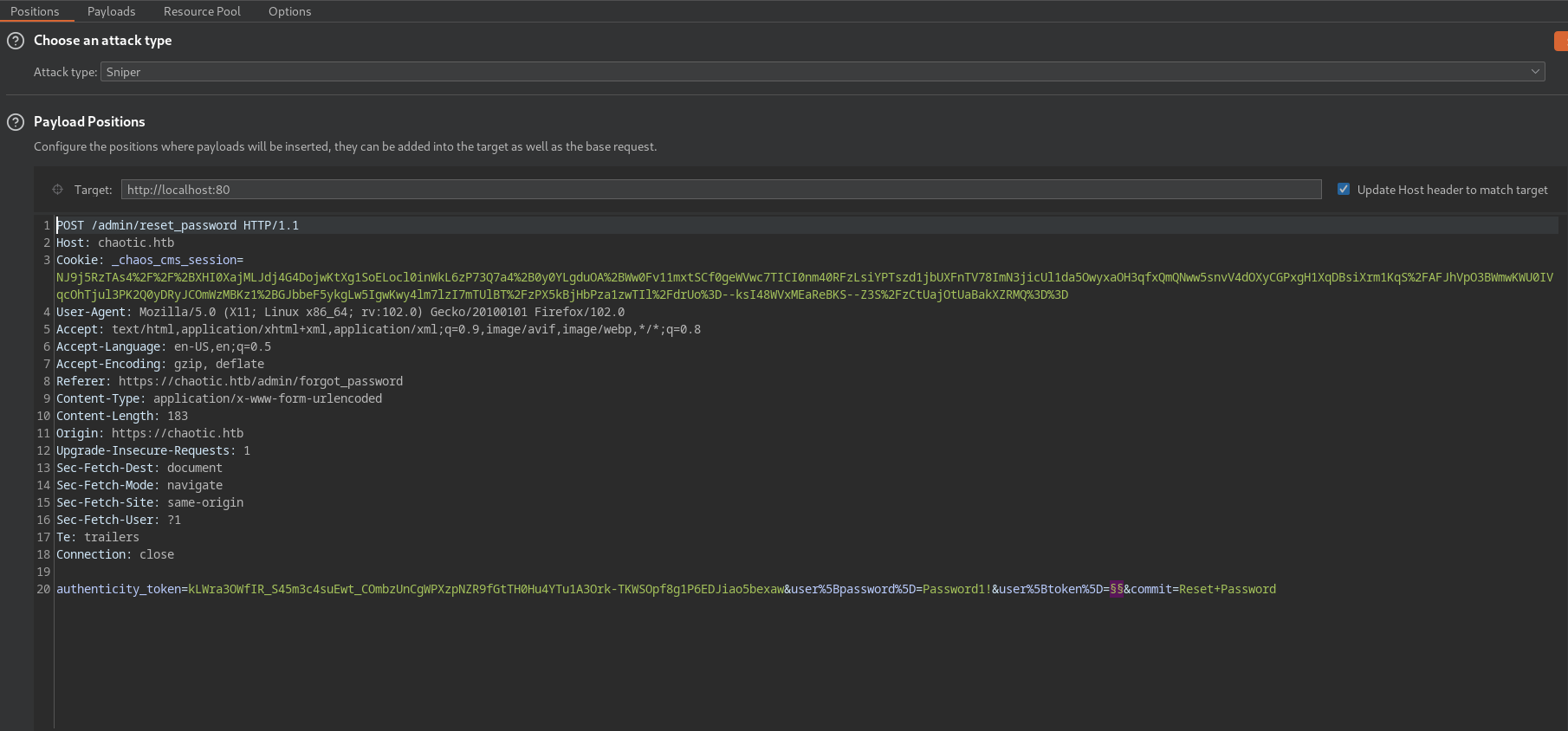Switch to the Payloads tab
1568x731 pixels.
112,11
